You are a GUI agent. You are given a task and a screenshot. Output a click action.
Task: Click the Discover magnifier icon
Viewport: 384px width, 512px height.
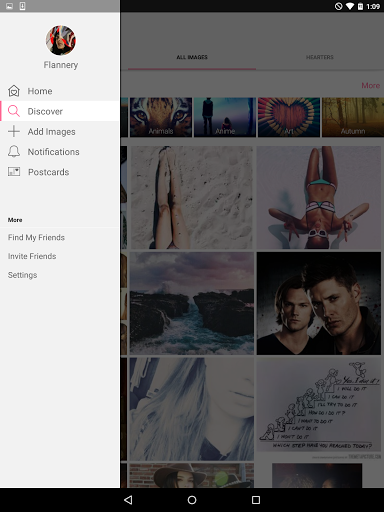pyautogui.click(x=14, y=111)
